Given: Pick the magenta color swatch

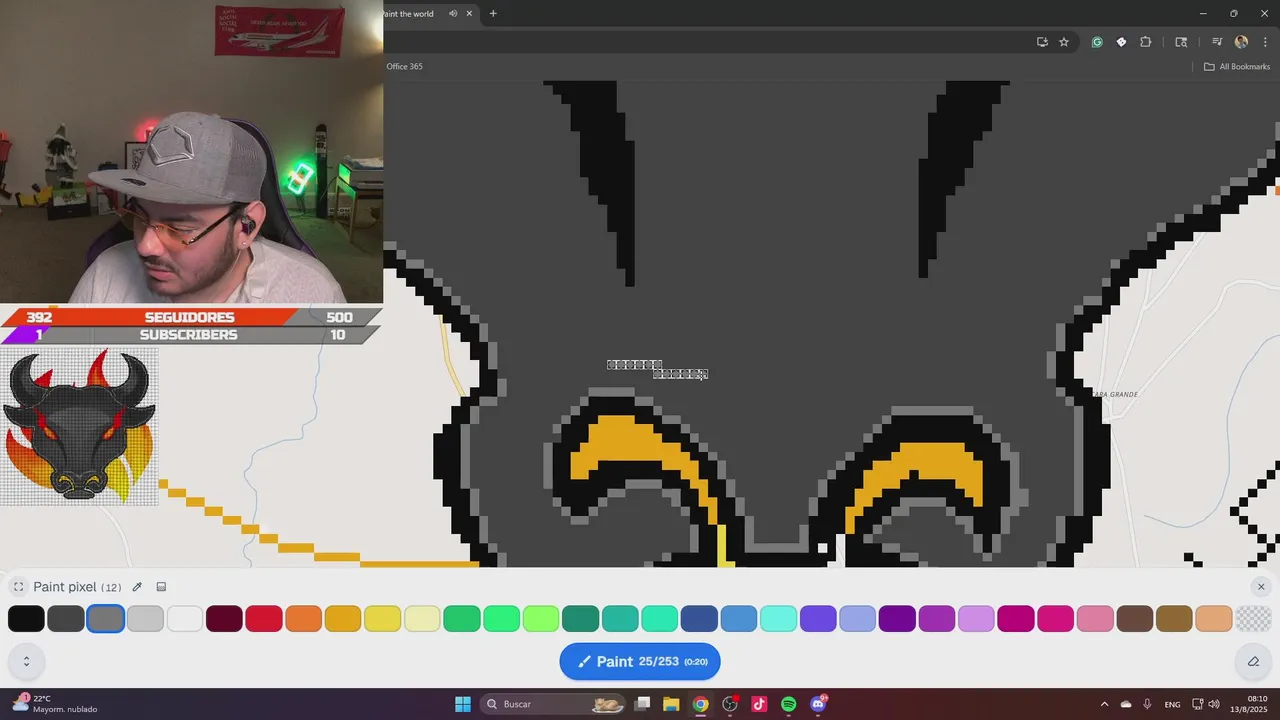Looking at the screenshot, I should pyautogui.click(x=1016, y=618).
